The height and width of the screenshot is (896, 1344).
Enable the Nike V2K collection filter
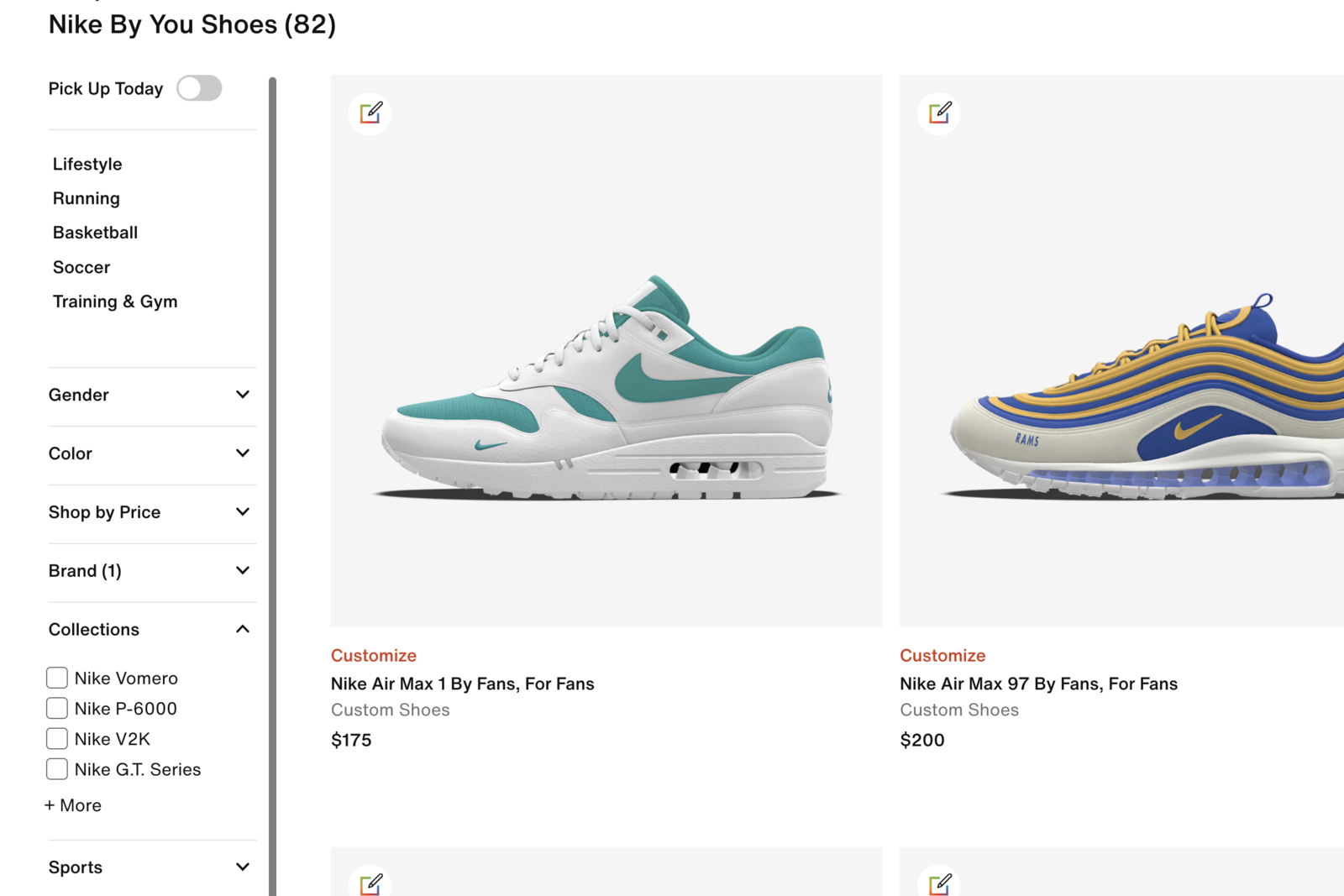click(x=57, y=739)
